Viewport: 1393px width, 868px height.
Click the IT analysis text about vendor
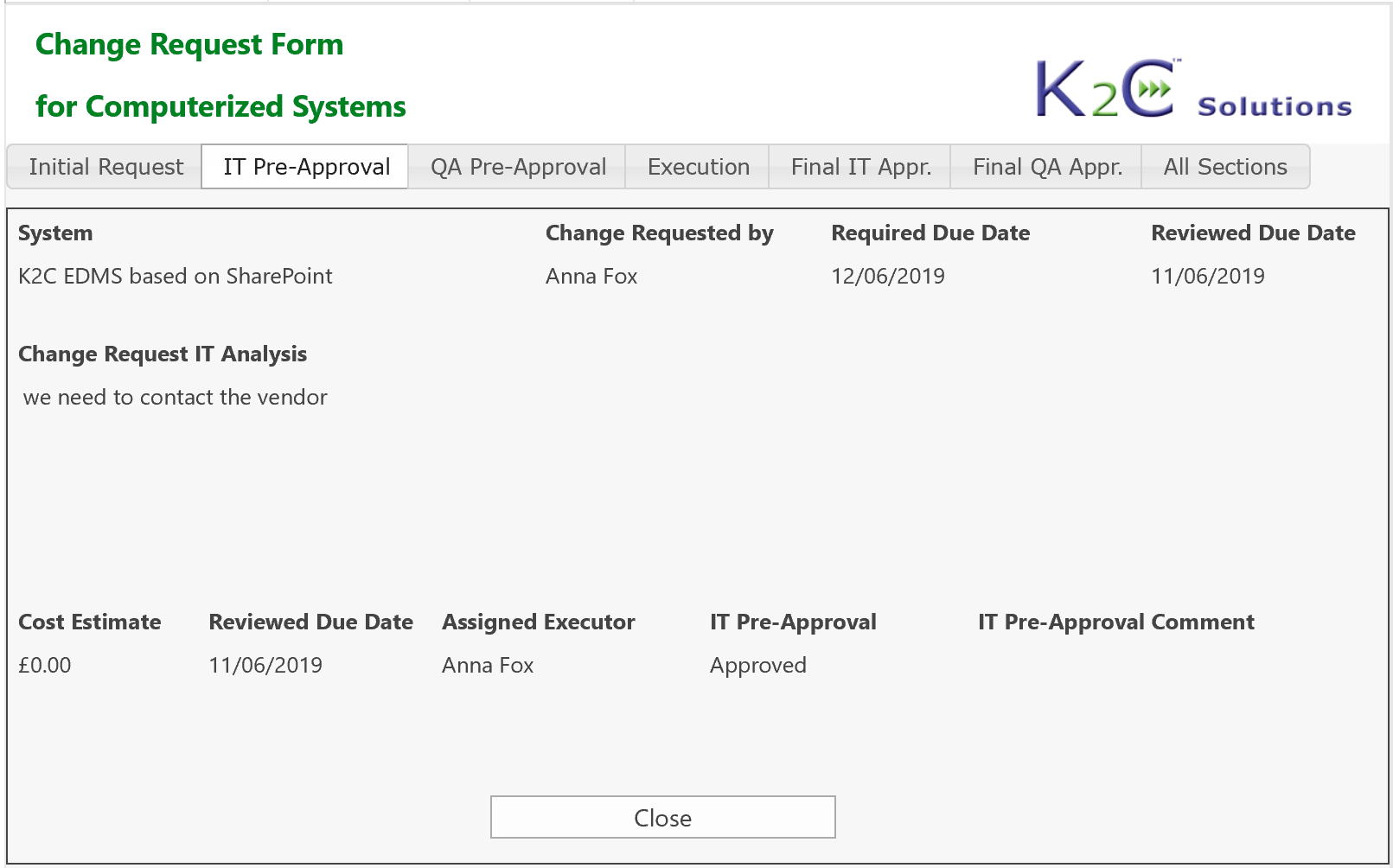point(176,398)
